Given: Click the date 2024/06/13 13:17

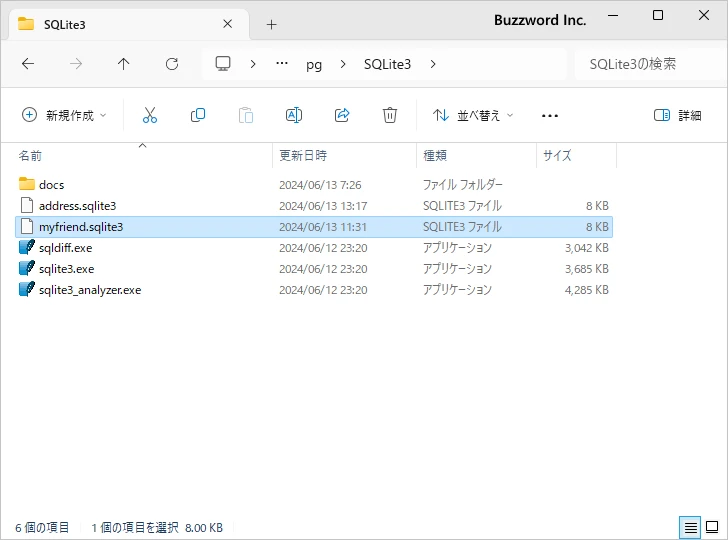Looking at the screenshot, I should (323, 206).
